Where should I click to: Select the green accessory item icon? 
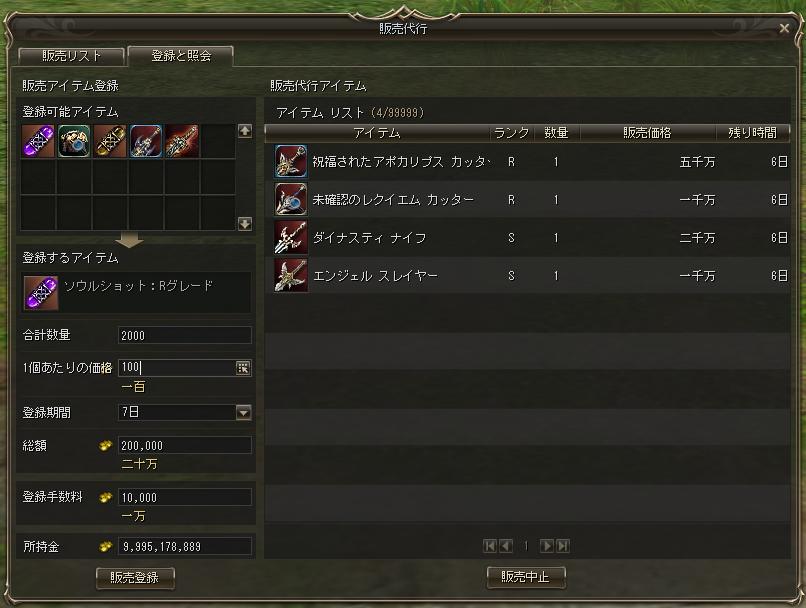(x=74, y=141)
